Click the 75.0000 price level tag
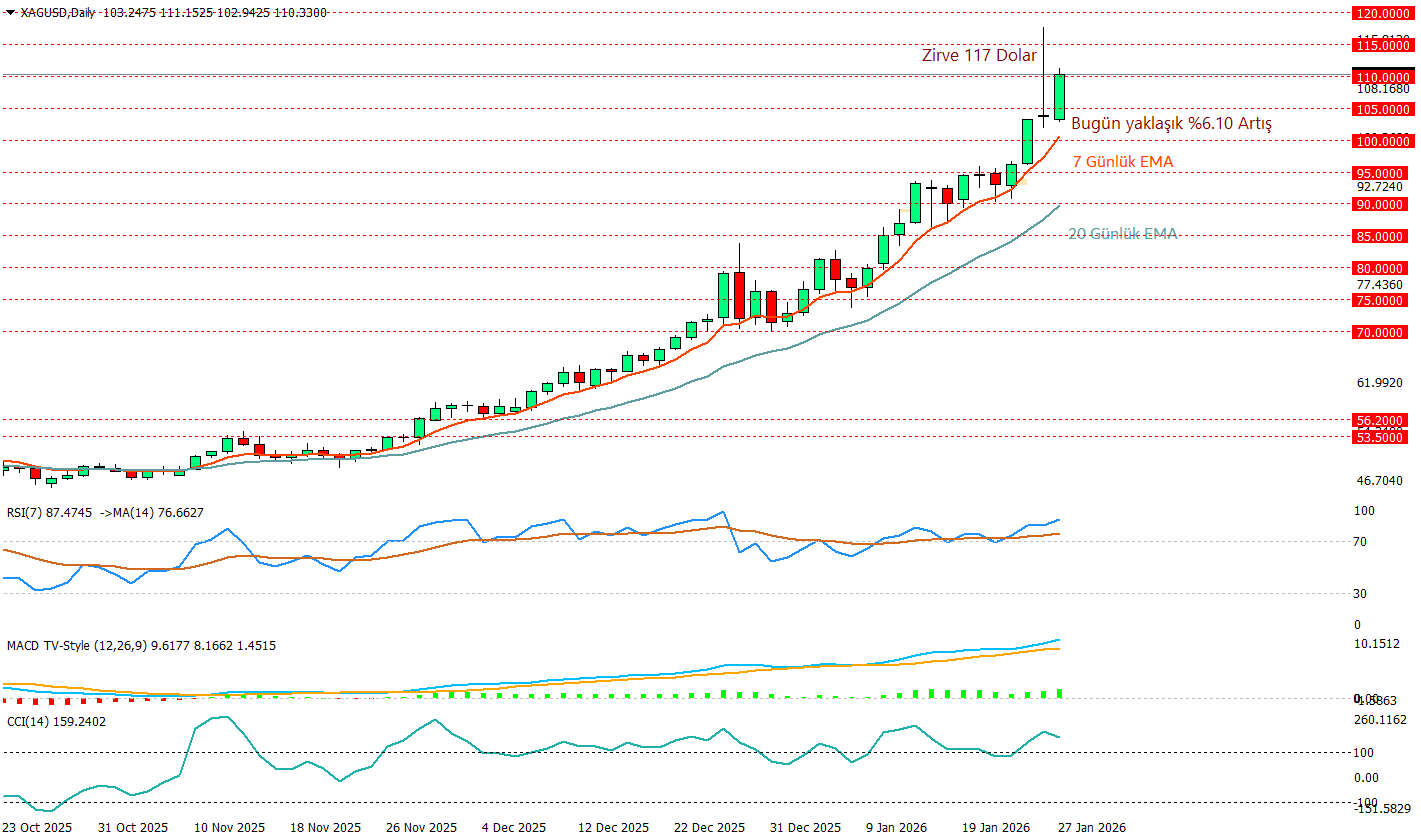 point(1381,300)
